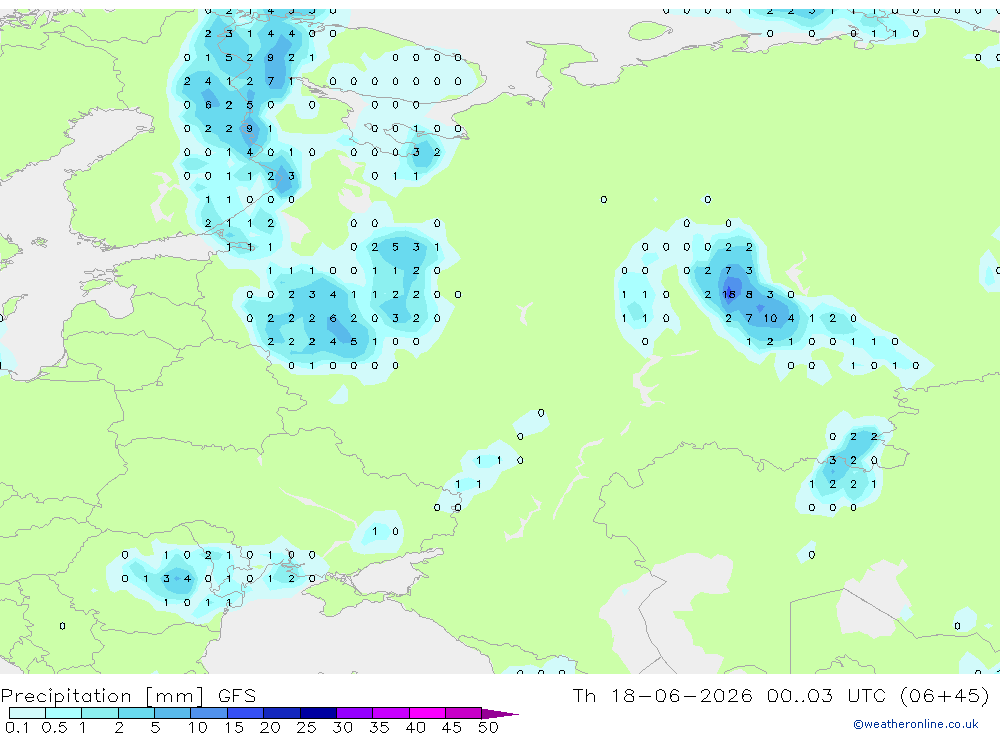1000x733 pixels.
Task: Select the 15–20 mm legend swatch
Action: (x=246, y=713)
